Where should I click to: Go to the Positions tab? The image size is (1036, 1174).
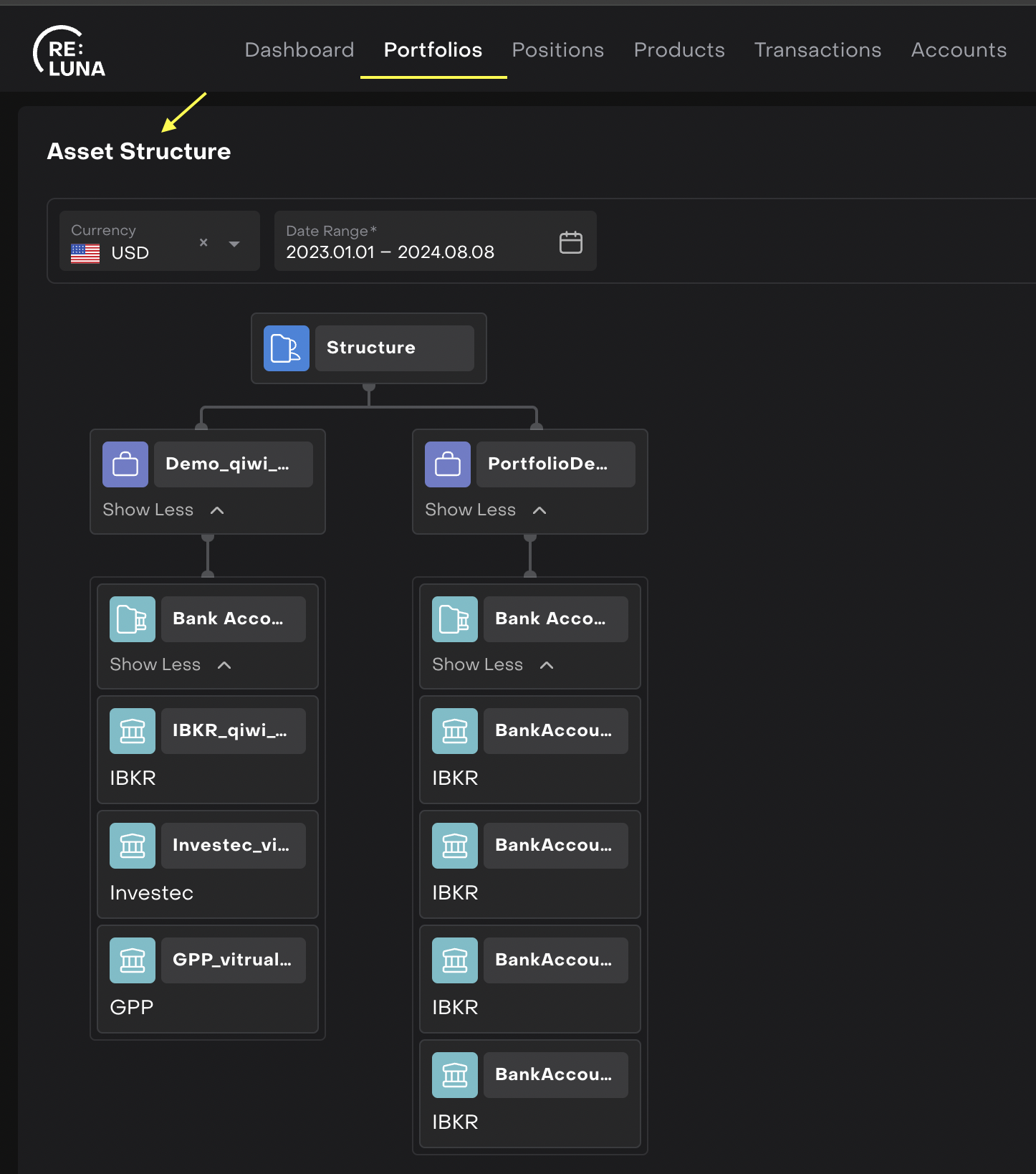[557, 50]
